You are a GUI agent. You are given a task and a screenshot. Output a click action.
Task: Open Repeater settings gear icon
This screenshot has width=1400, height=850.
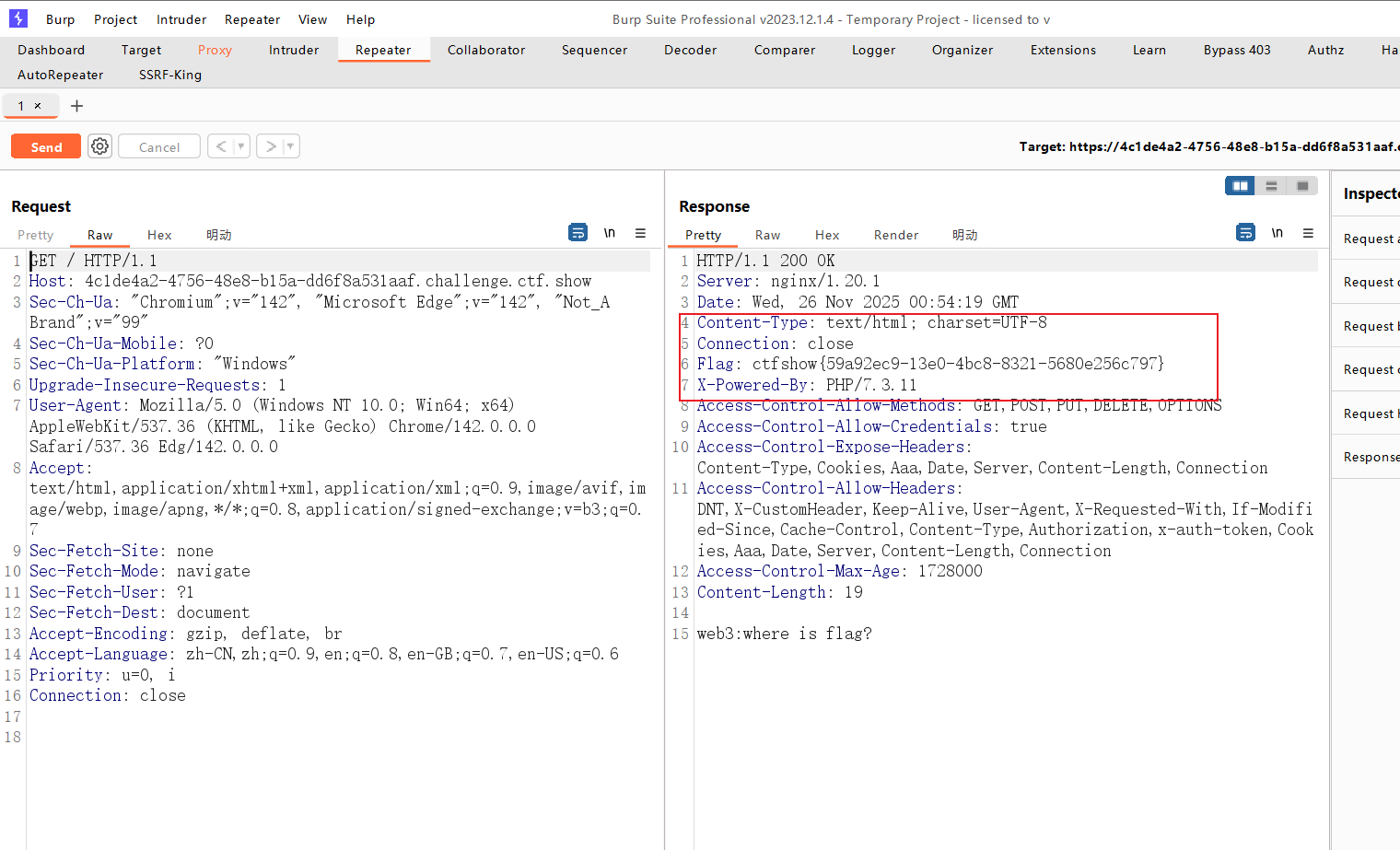coord(100,146)
